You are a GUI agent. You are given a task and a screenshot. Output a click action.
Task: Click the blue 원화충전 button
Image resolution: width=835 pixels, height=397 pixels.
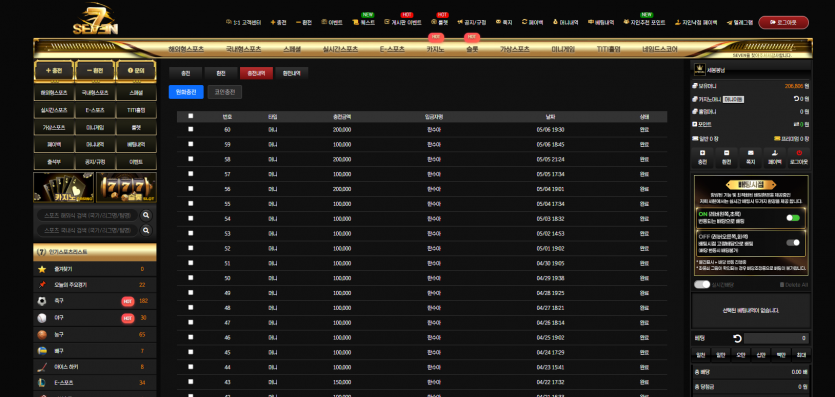pos(186,92)
